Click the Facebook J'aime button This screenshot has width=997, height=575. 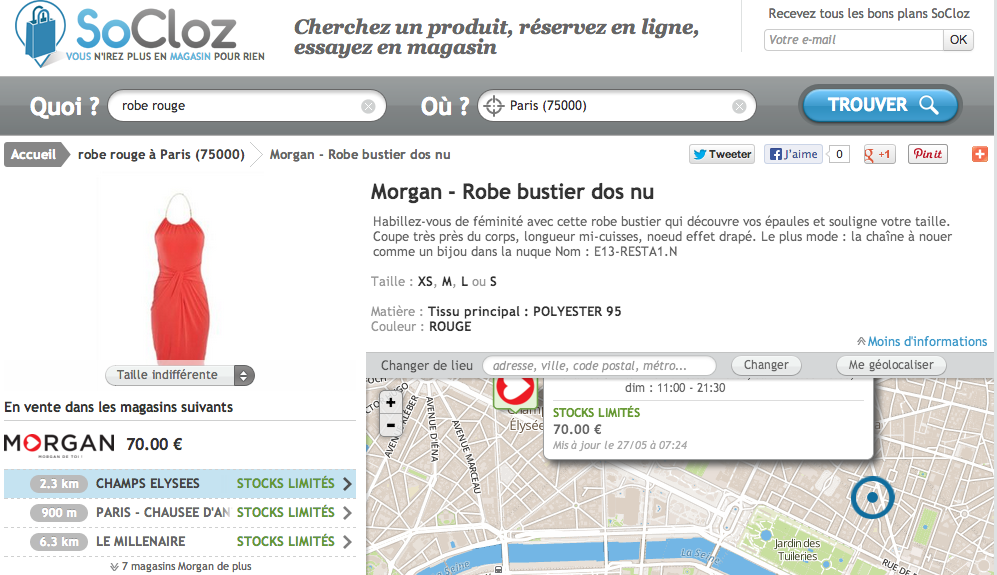coord(793,154)
